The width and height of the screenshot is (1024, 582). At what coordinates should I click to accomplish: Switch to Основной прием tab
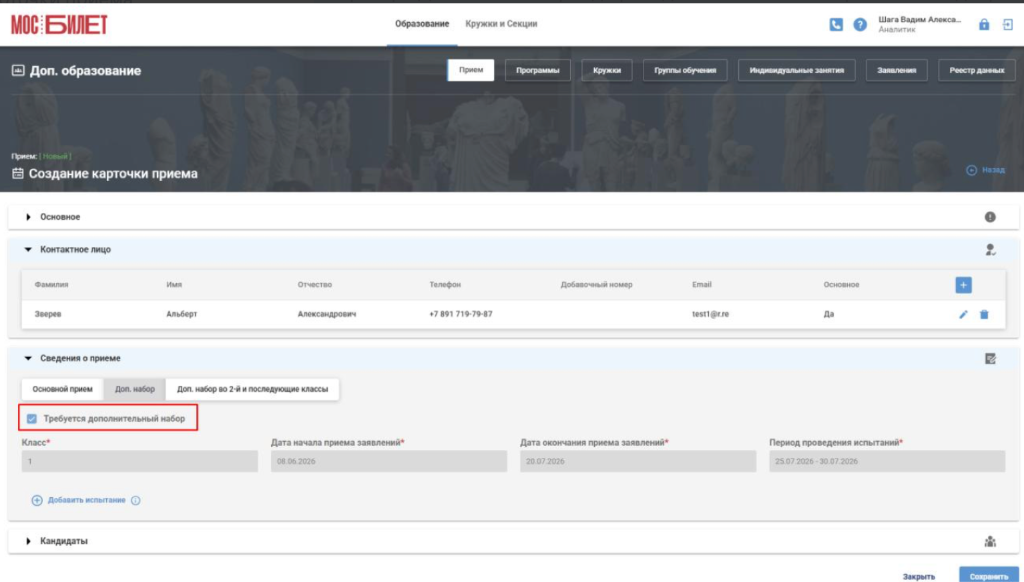pos(63,389)
